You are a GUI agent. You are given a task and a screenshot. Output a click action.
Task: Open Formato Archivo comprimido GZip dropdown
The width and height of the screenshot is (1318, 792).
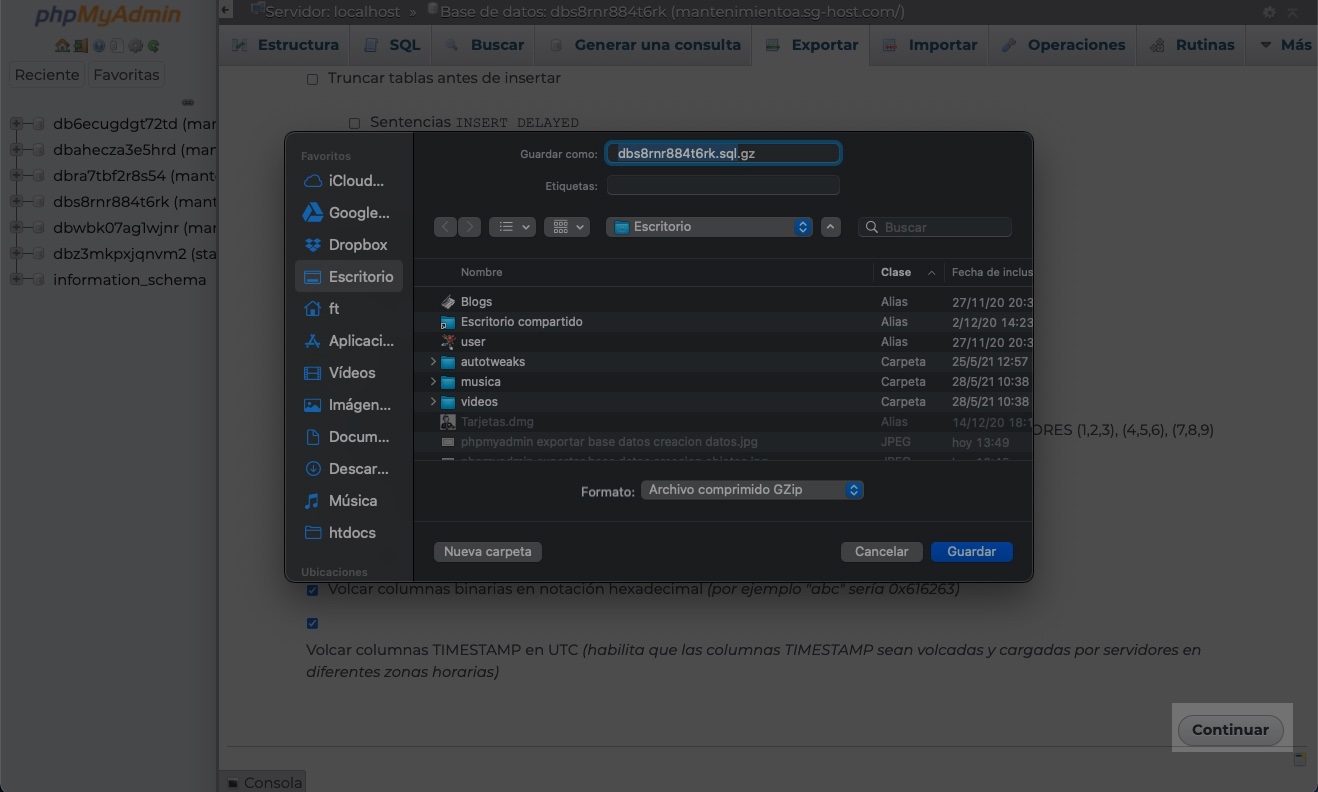(752, 490)
